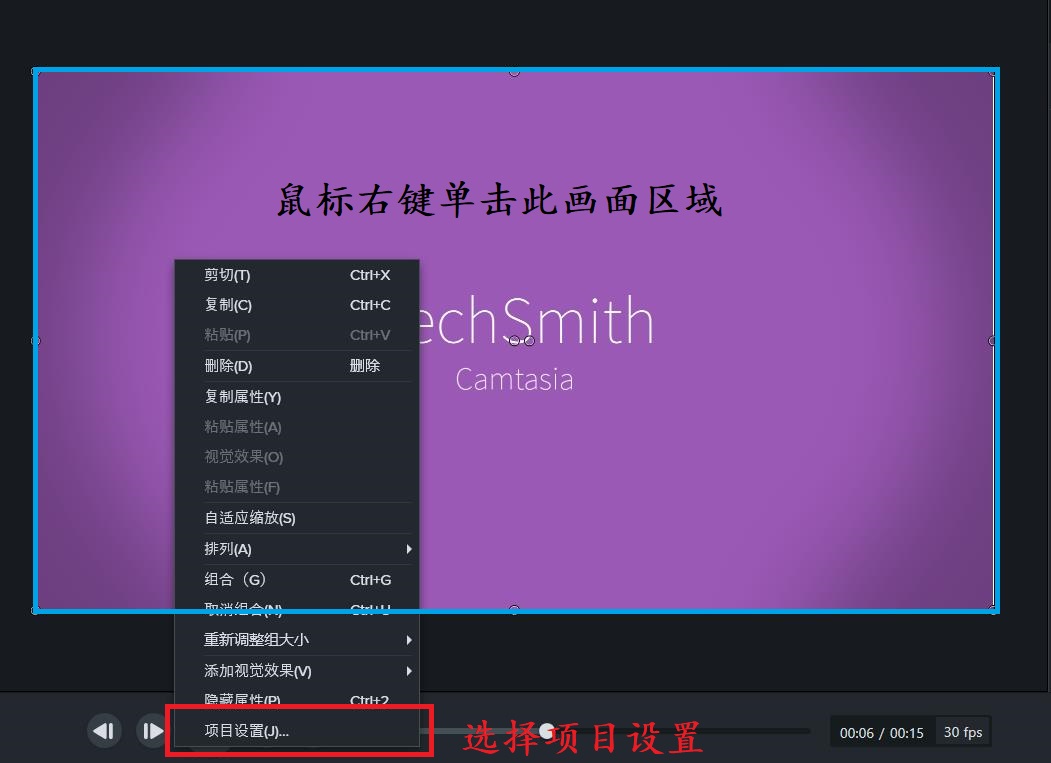The height and width of the screenshot is (763, 1051).
Task: Click the left-edge selection handle of the clip
Action: click(36, 341)
